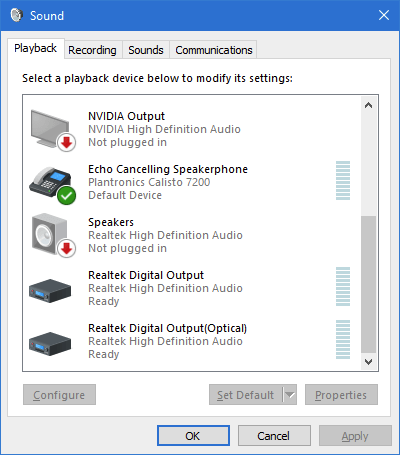
Task: Choose the Realtek Digital Output receiver icon
Action: (50, 291)
